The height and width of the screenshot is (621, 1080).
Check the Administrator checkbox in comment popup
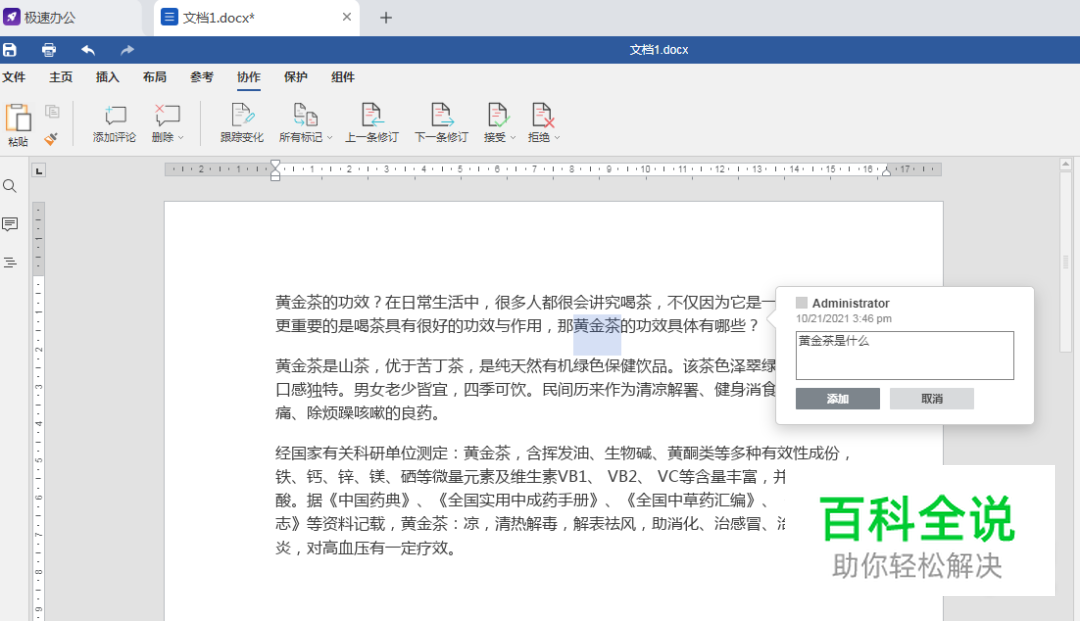point(800,302)
